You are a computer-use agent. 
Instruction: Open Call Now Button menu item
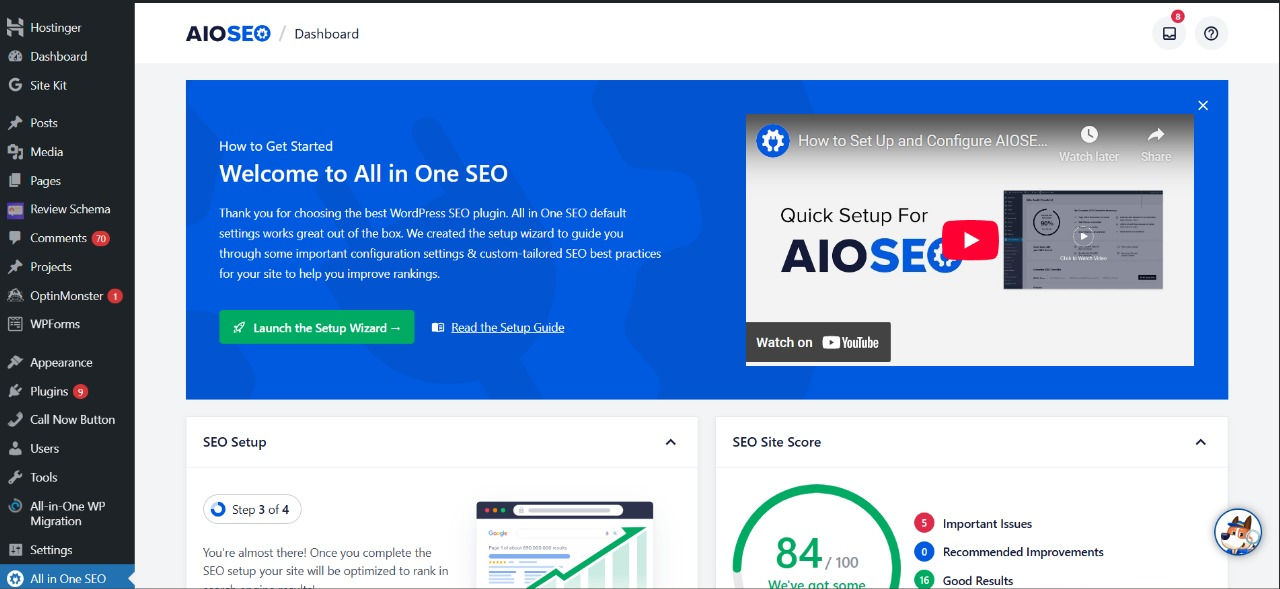(x=67, y=420)
